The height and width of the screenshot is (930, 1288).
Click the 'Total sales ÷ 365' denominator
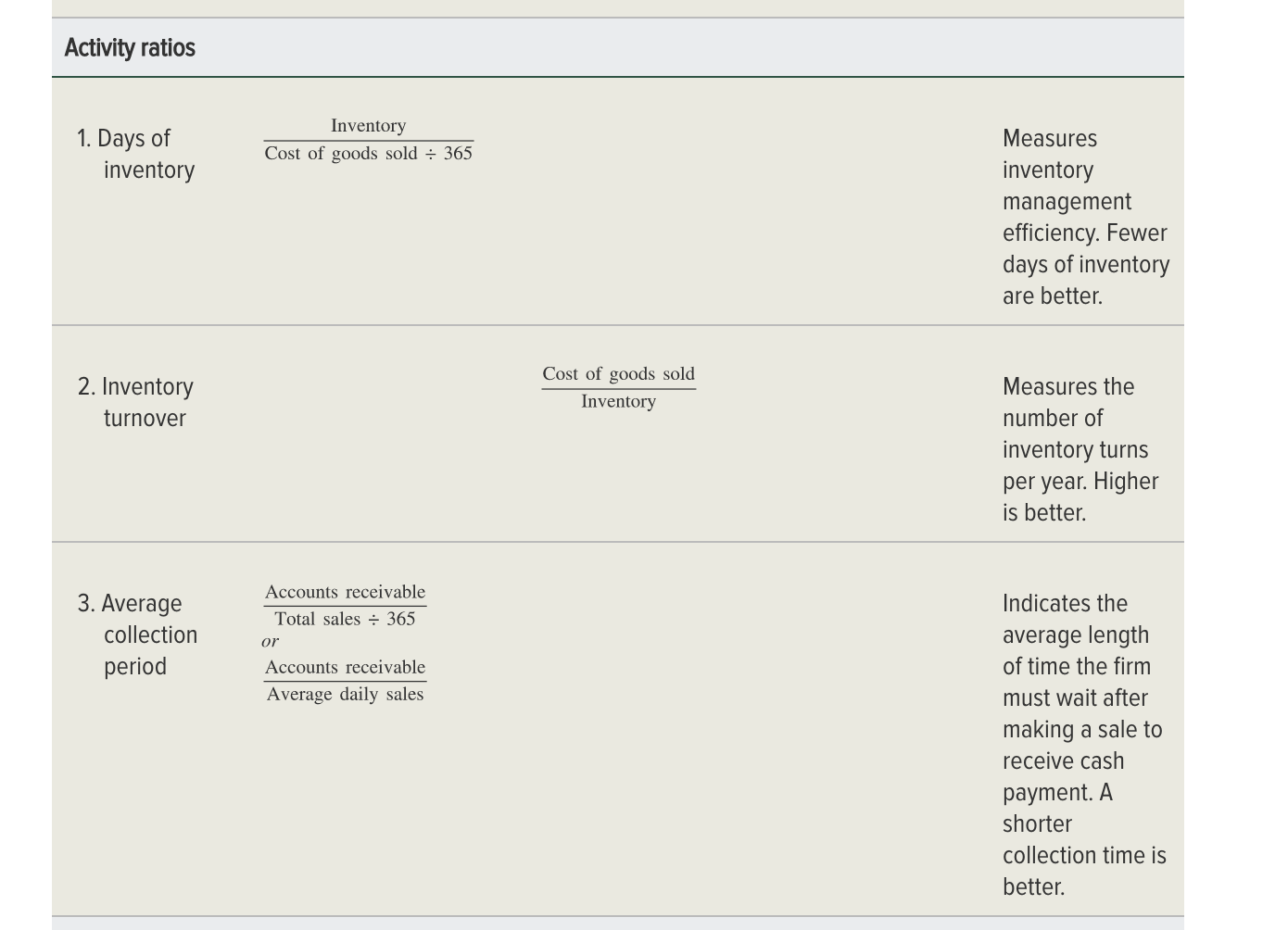(x=345, y=619)
